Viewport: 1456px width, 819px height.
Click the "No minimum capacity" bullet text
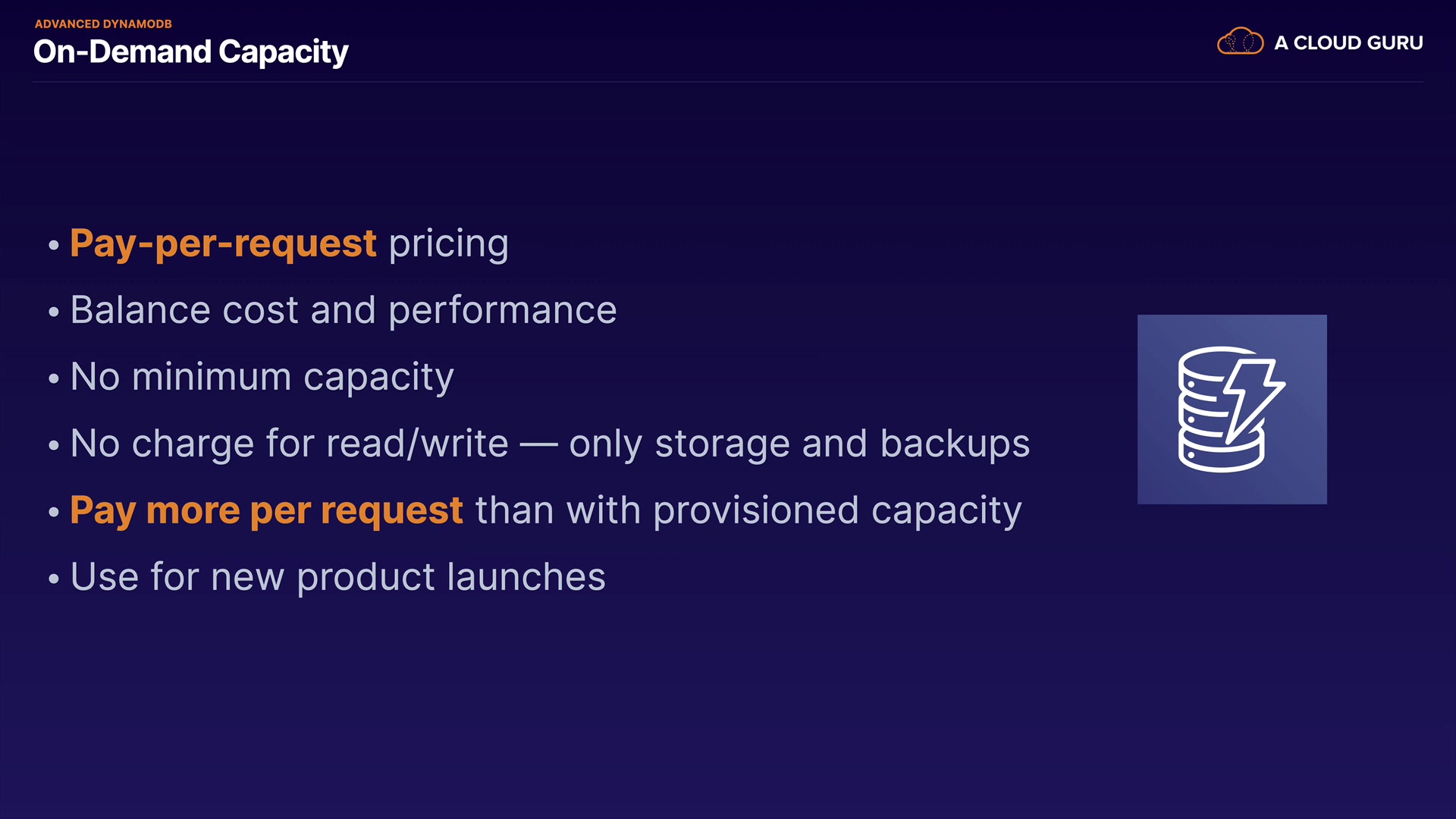262,377
